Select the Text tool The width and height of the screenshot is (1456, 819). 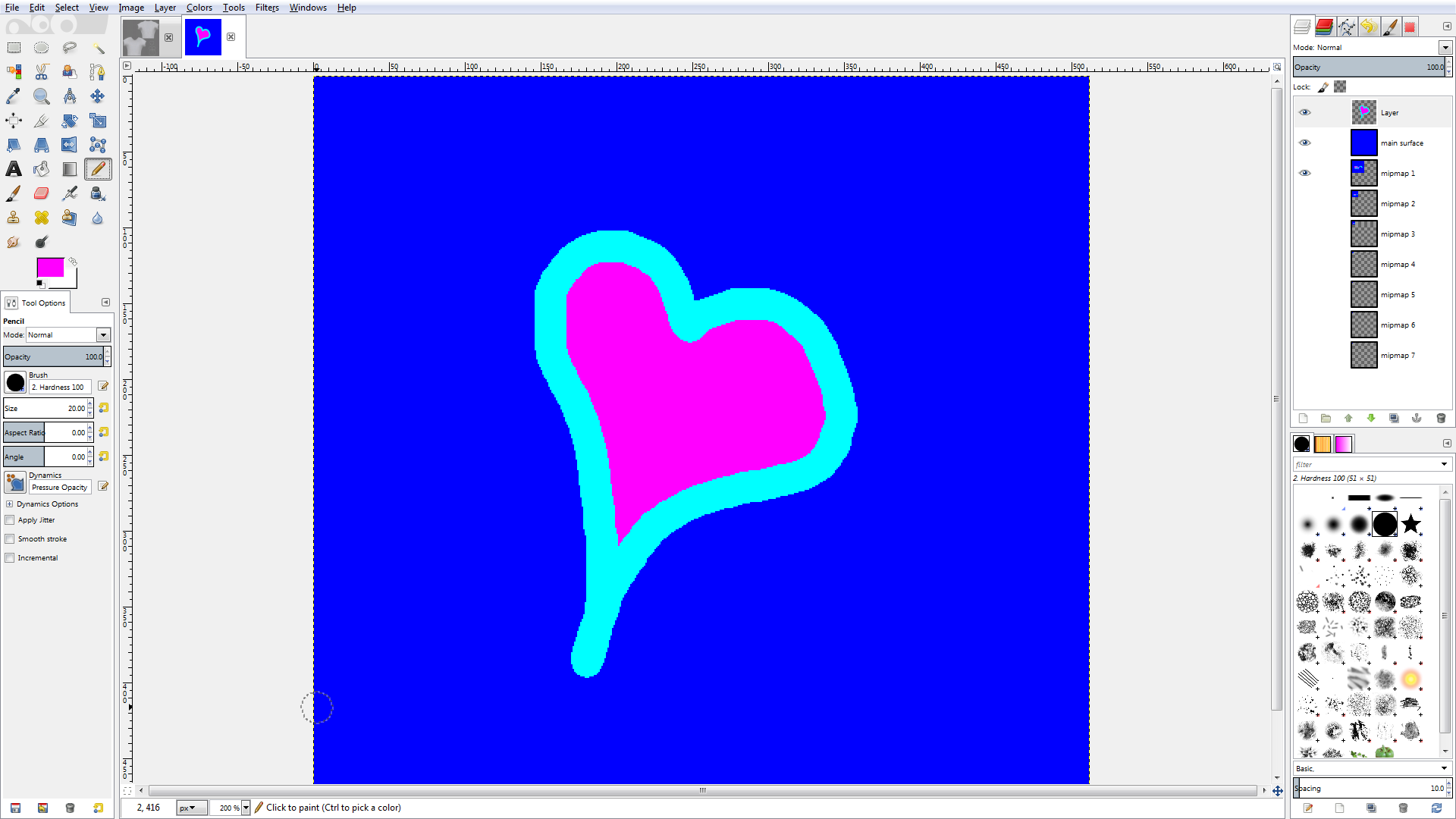pyautogui.click(x=14, y=169)
